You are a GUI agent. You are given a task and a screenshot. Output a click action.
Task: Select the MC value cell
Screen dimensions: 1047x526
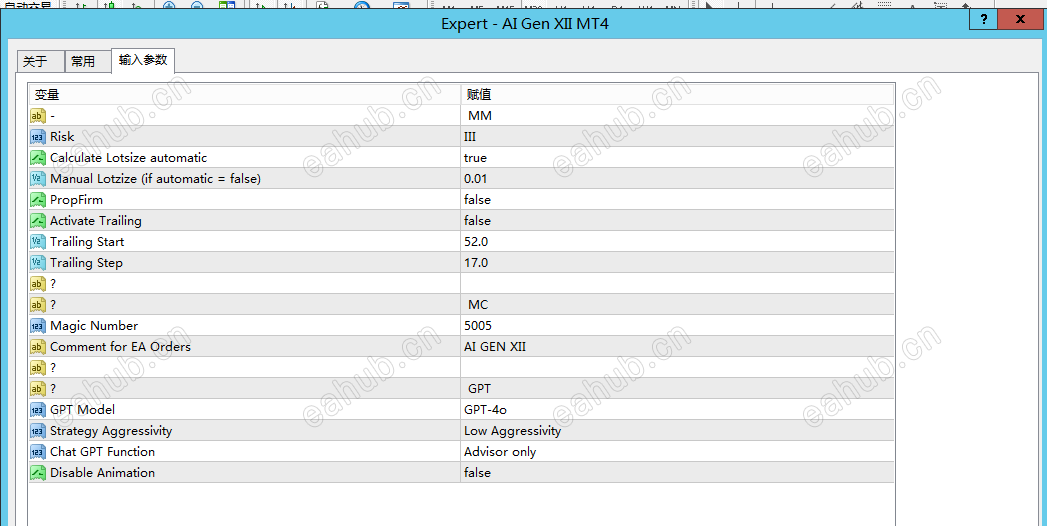click(x=677, y=305)
